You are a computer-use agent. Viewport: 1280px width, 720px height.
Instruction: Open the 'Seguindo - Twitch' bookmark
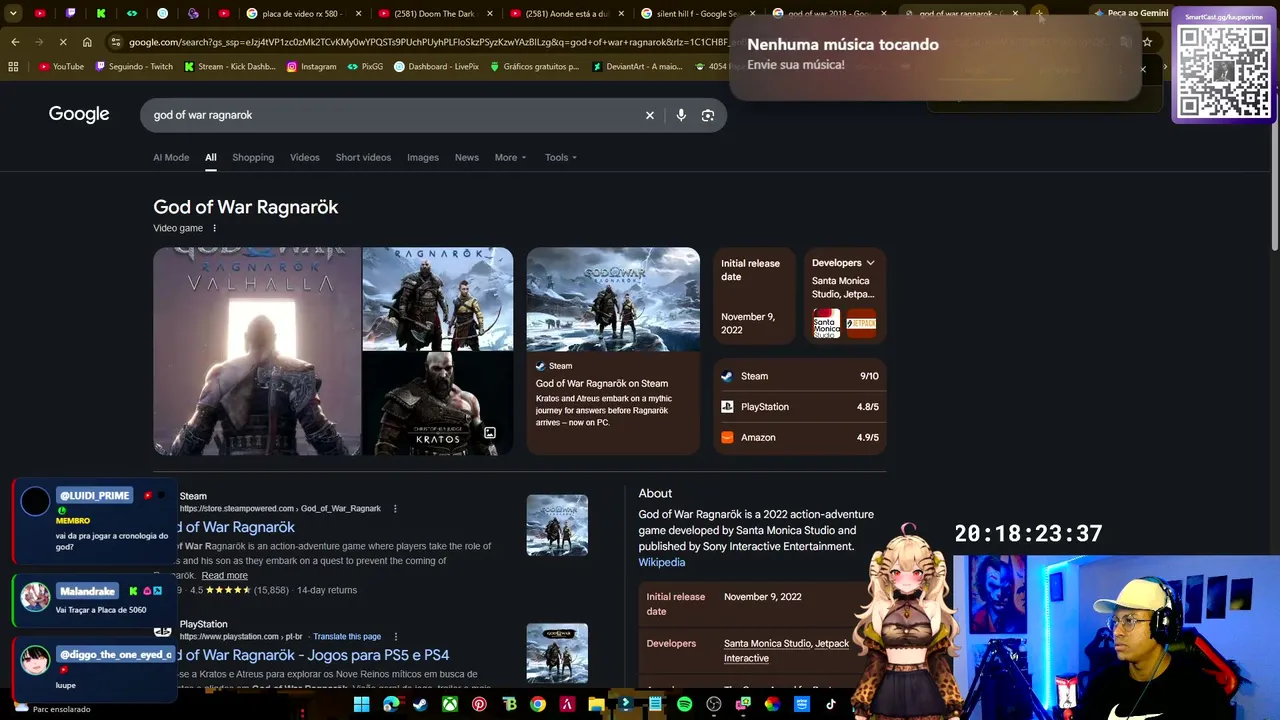tap(134, 67)
